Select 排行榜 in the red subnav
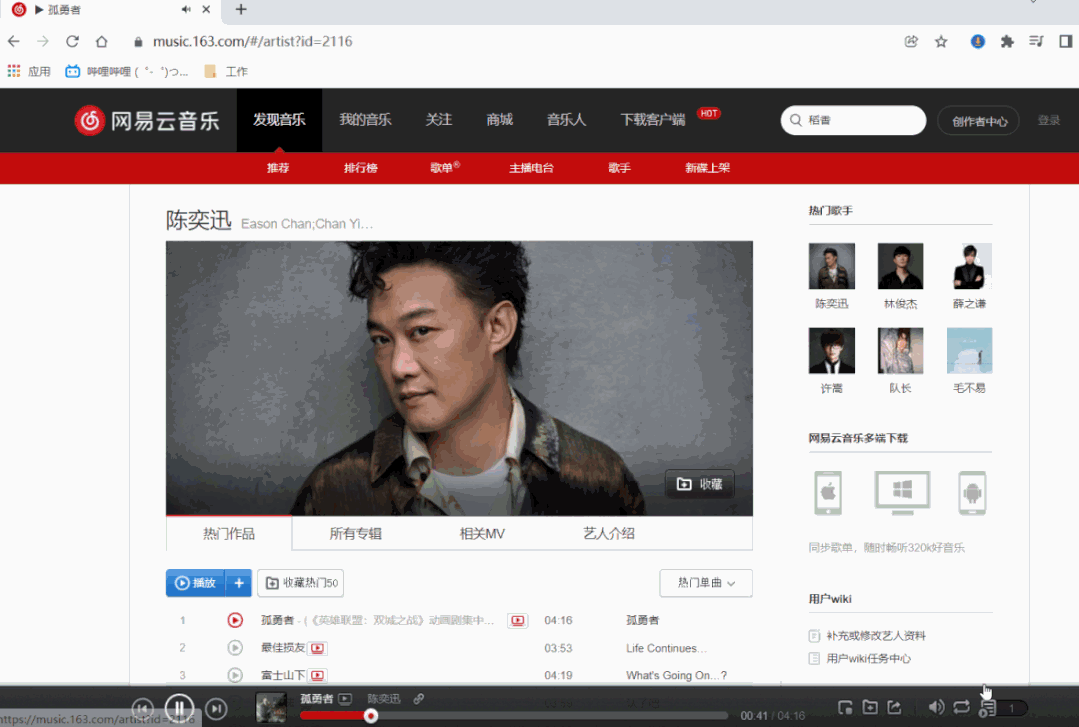Screen dimensions: 1079x727 click(361, 168)
